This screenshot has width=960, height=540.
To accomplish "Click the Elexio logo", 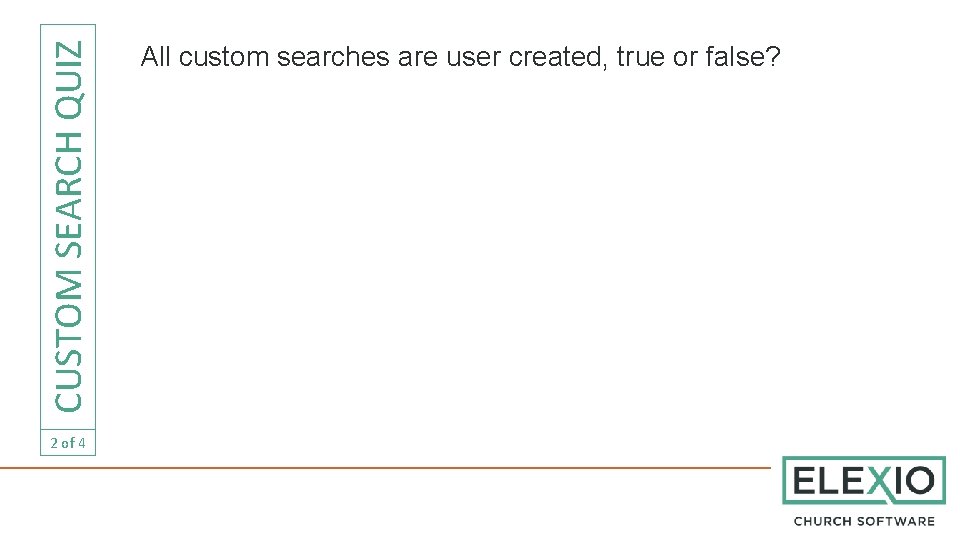I will point(864,492).
